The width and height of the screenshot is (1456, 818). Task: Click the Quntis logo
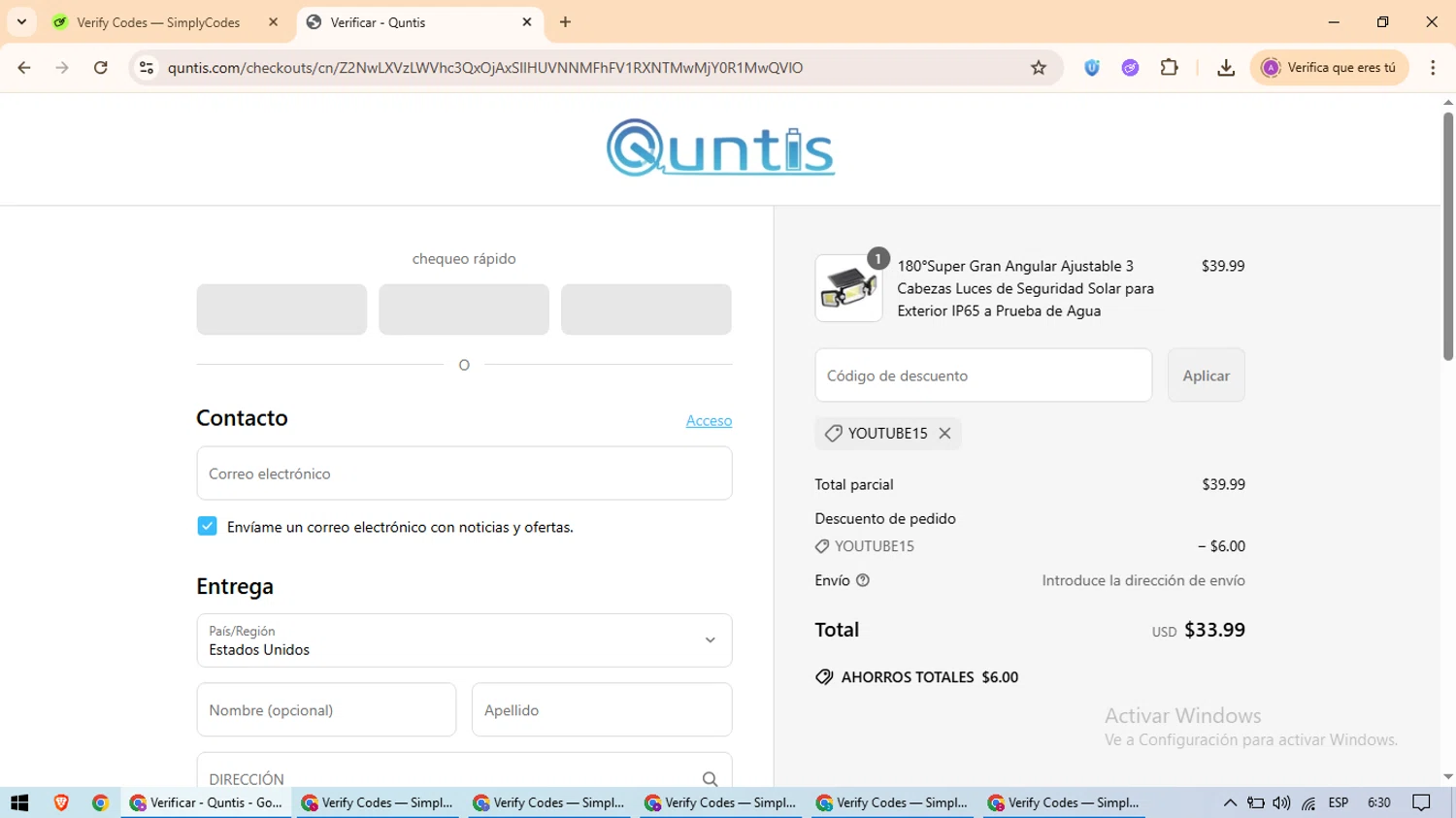tap(720, 148)
